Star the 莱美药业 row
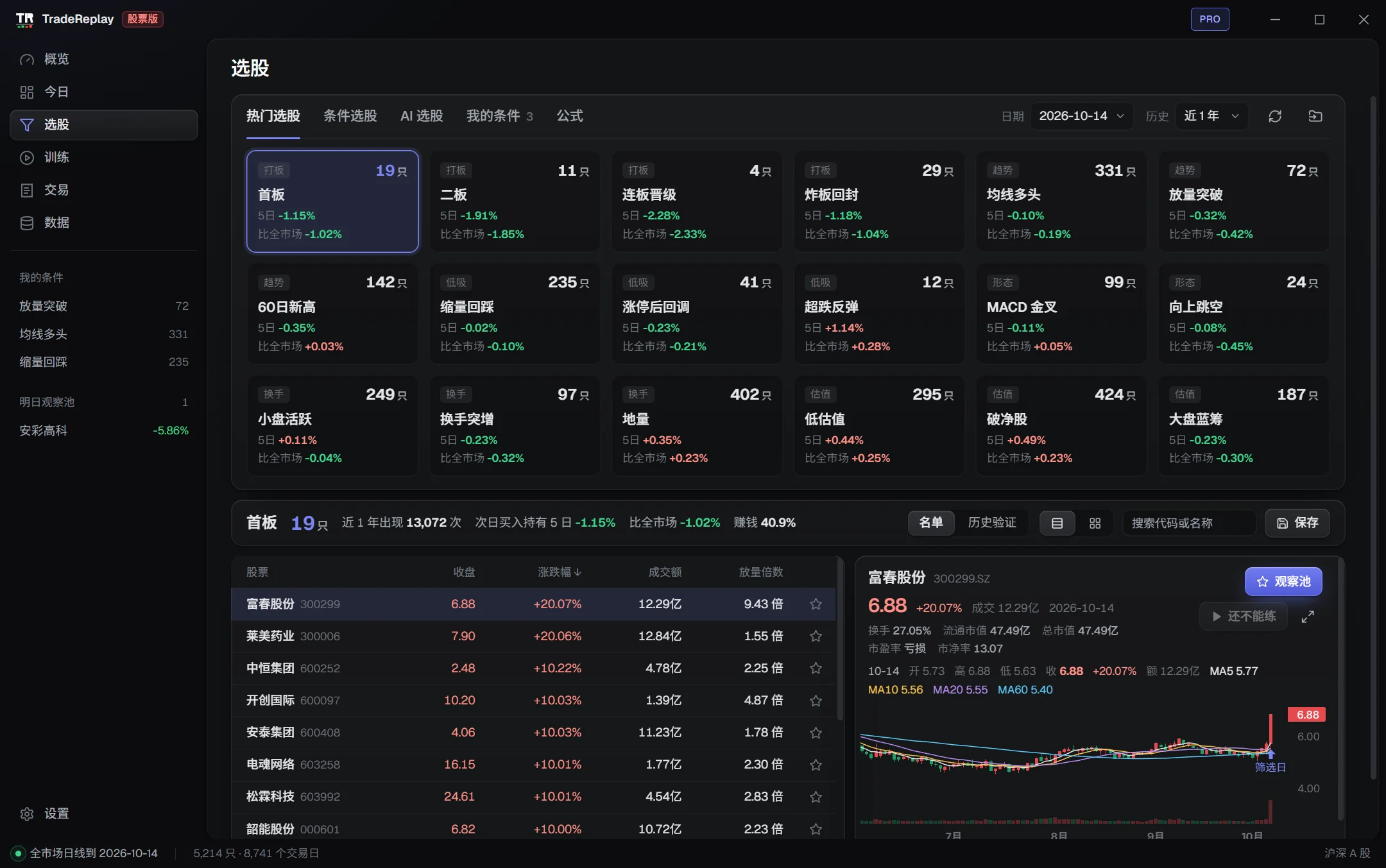1386x868 pixels. (816, 636)
